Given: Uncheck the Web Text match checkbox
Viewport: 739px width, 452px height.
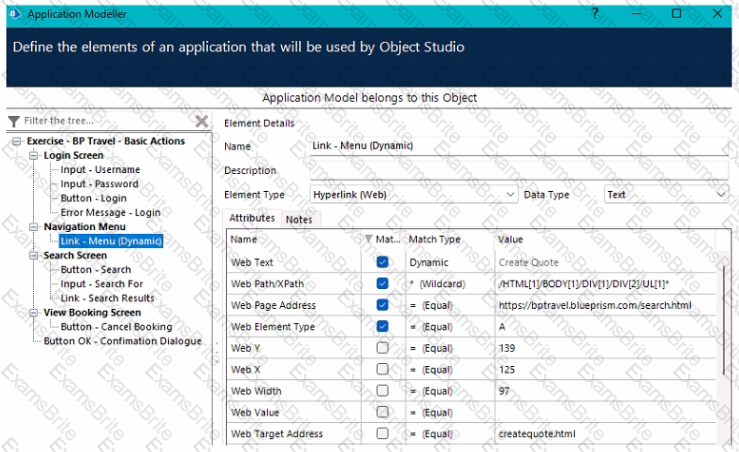Looking at the screenshot, I should point(383,262).
